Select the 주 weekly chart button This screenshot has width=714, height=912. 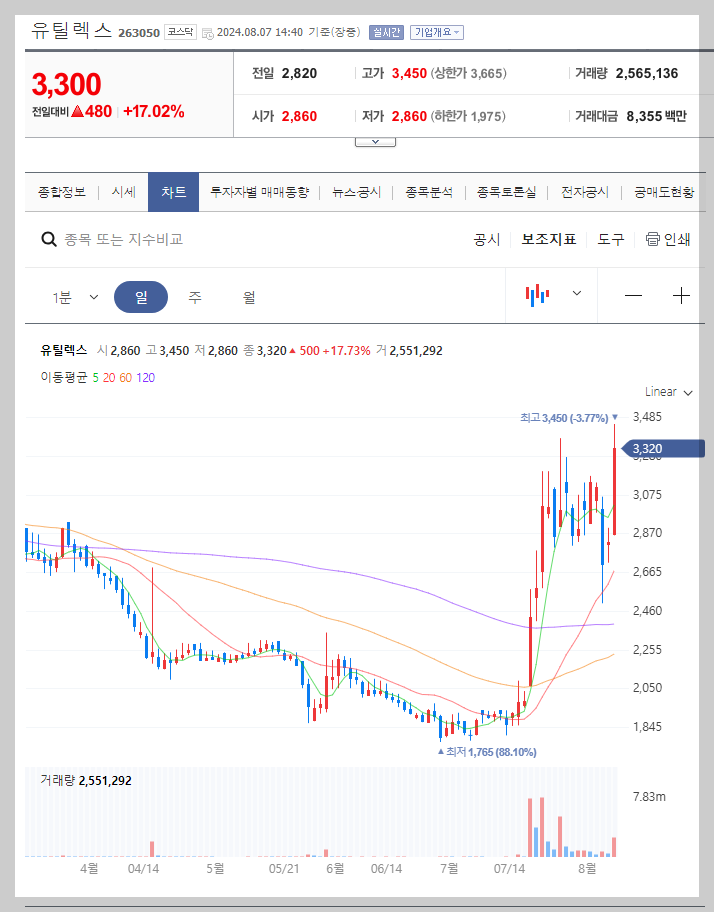192,296
